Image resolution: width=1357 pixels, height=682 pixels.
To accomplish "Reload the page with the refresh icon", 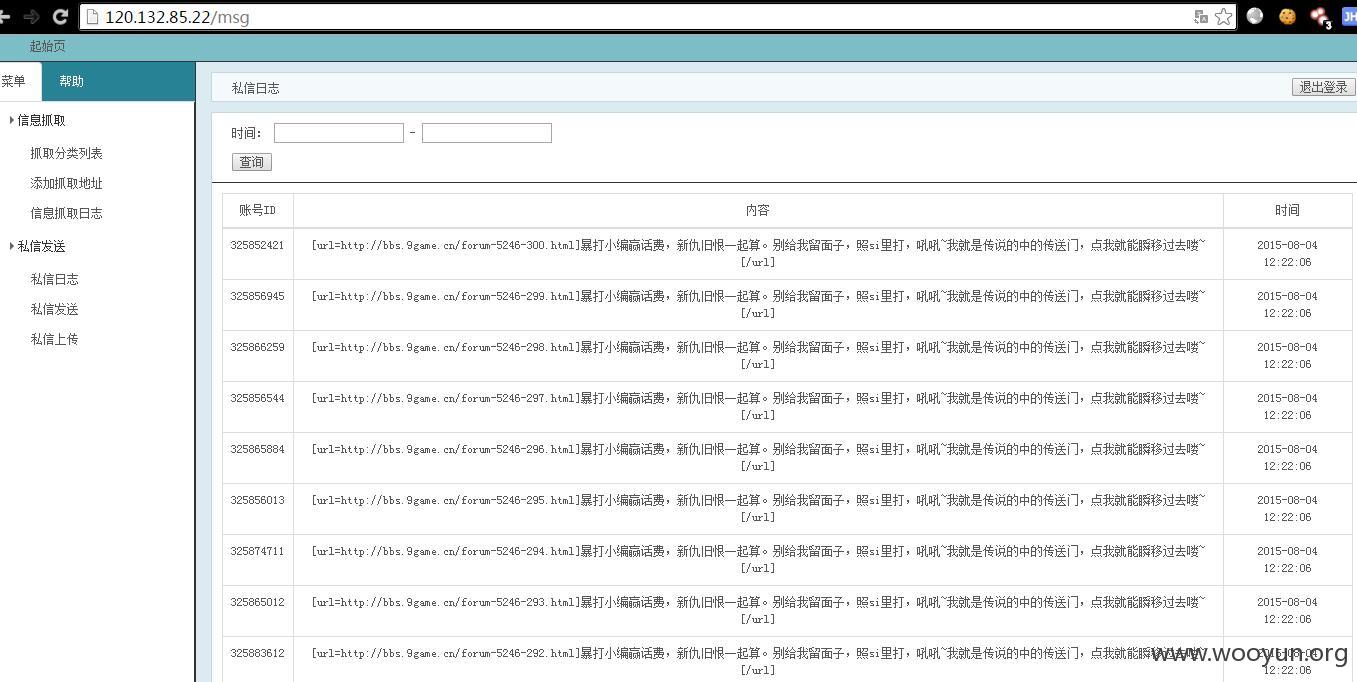I will [x=60, y=17].
